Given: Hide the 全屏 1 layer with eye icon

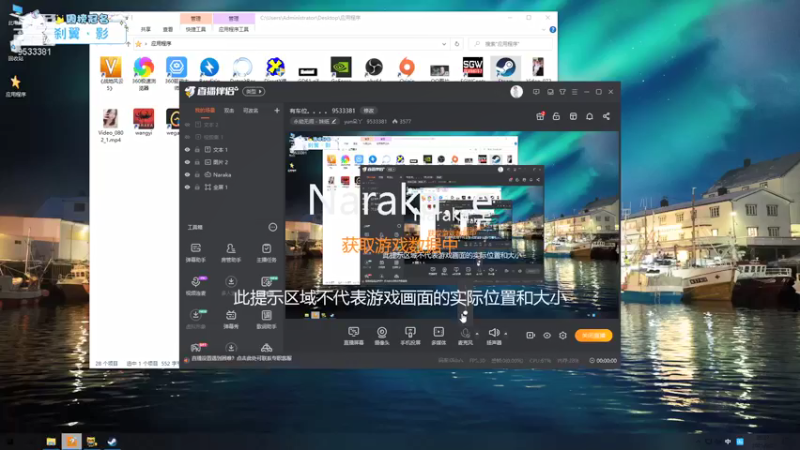Looking at the screenshot, I should tap(187, 187).
